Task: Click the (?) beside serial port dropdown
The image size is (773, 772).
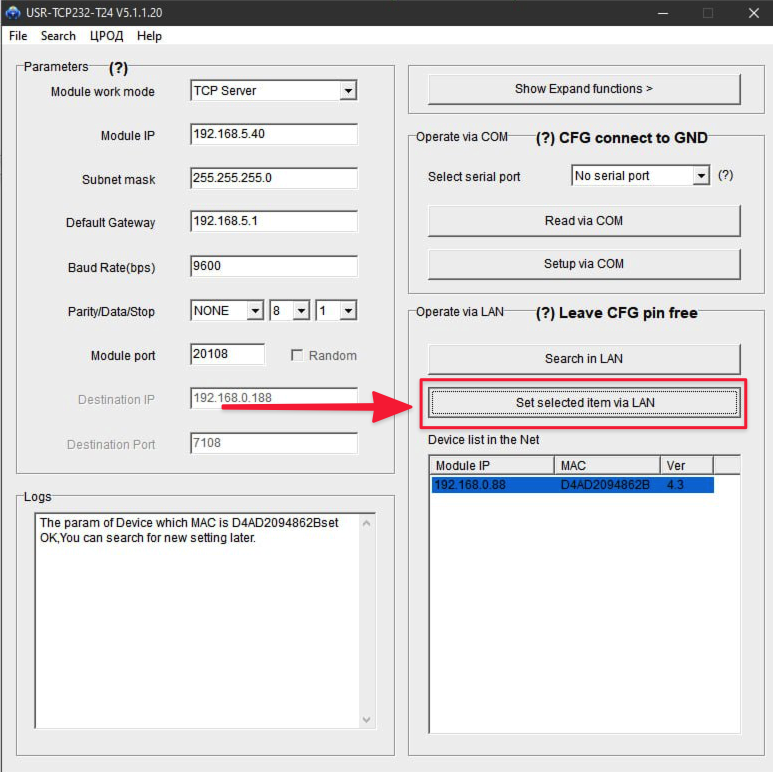Action: (725, 175)
